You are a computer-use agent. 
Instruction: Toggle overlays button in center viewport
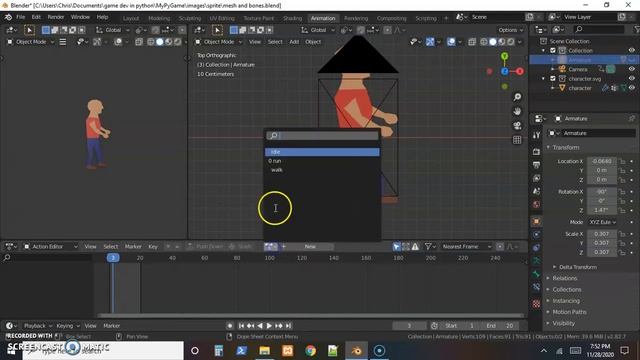pyautogui.click(x=451, y=42)
